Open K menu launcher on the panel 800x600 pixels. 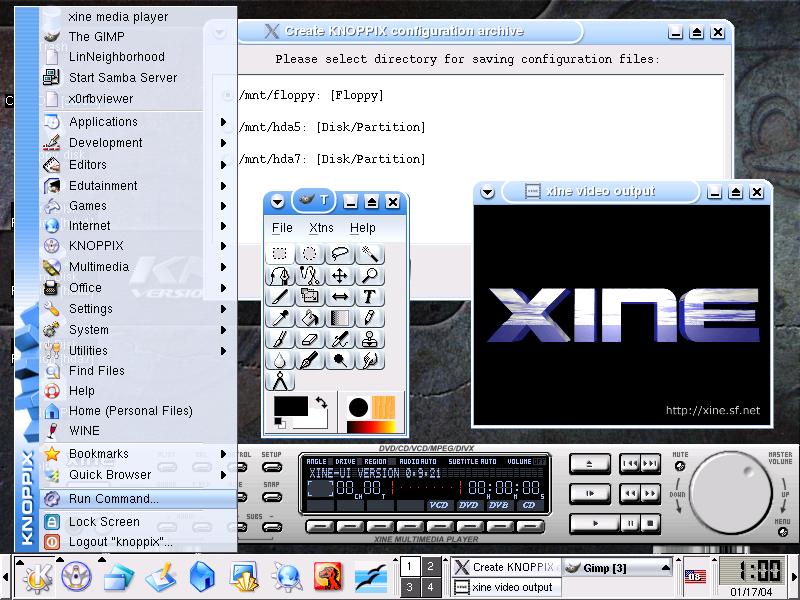(x=36, y=577)
